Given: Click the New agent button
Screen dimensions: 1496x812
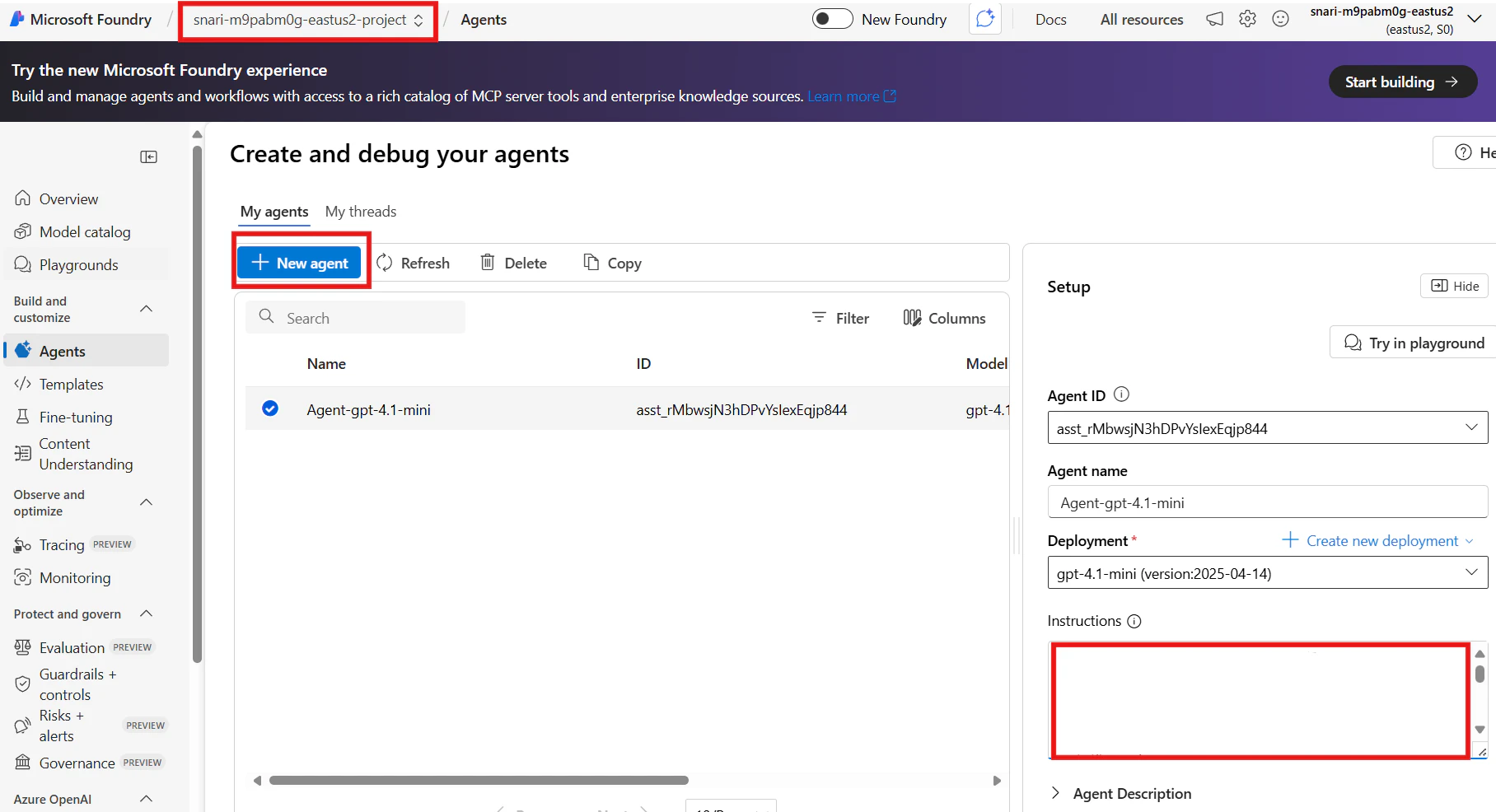Looking at the screenshot, I should pyautogui.click(x=300, y=263).
